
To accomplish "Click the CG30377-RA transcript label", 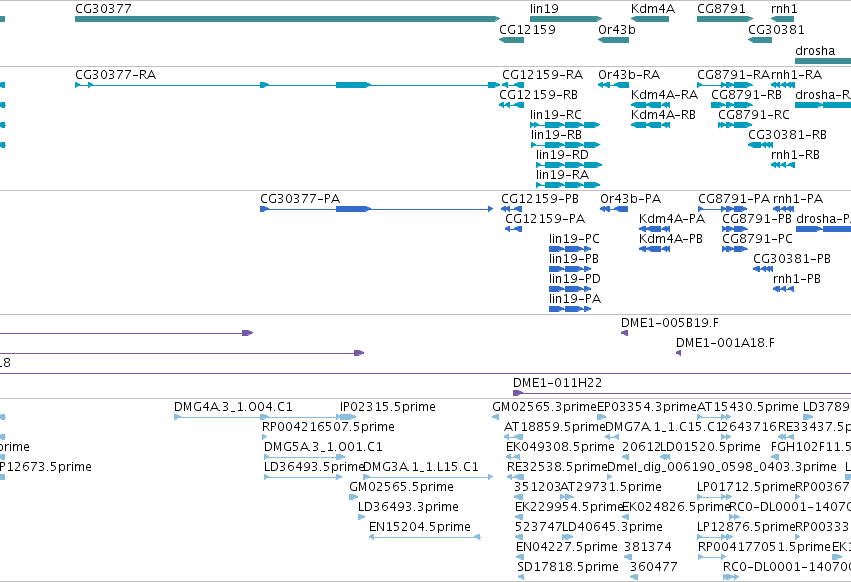I will point(116,74).
